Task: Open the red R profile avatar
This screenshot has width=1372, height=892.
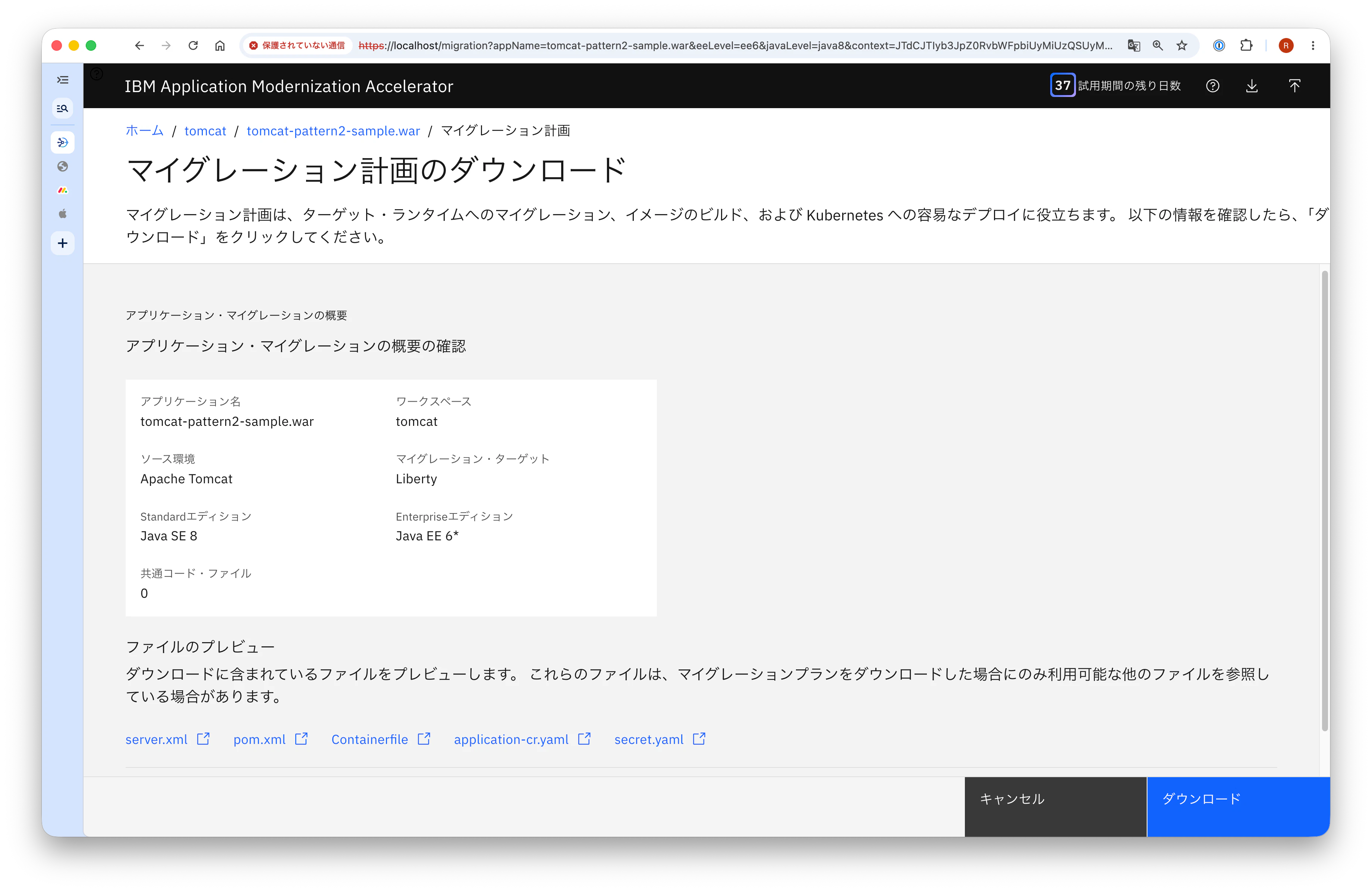Action: tap(1286, 45)
